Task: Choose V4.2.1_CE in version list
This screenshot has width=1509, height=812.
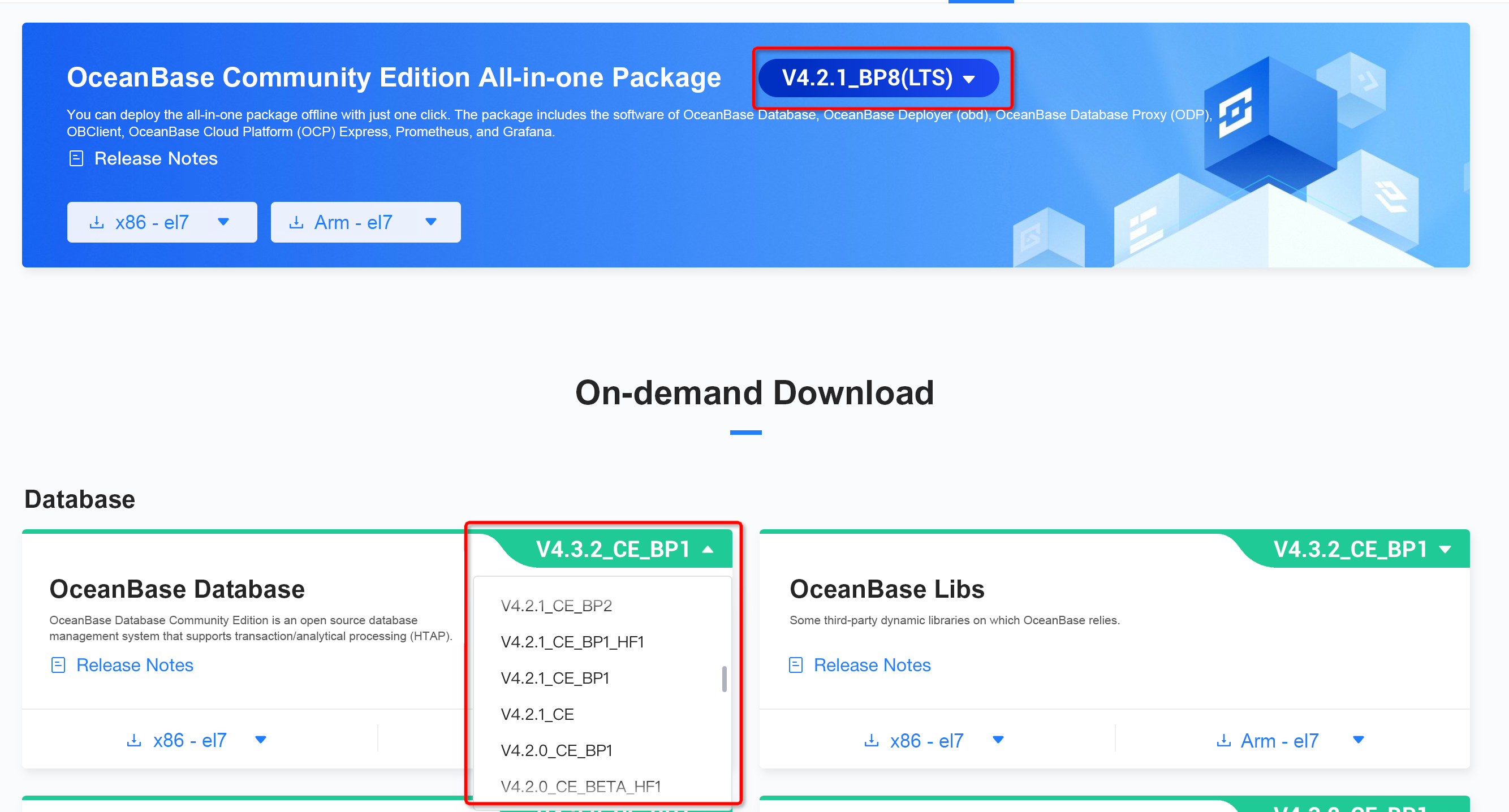Action: click(x=537, y=715)
